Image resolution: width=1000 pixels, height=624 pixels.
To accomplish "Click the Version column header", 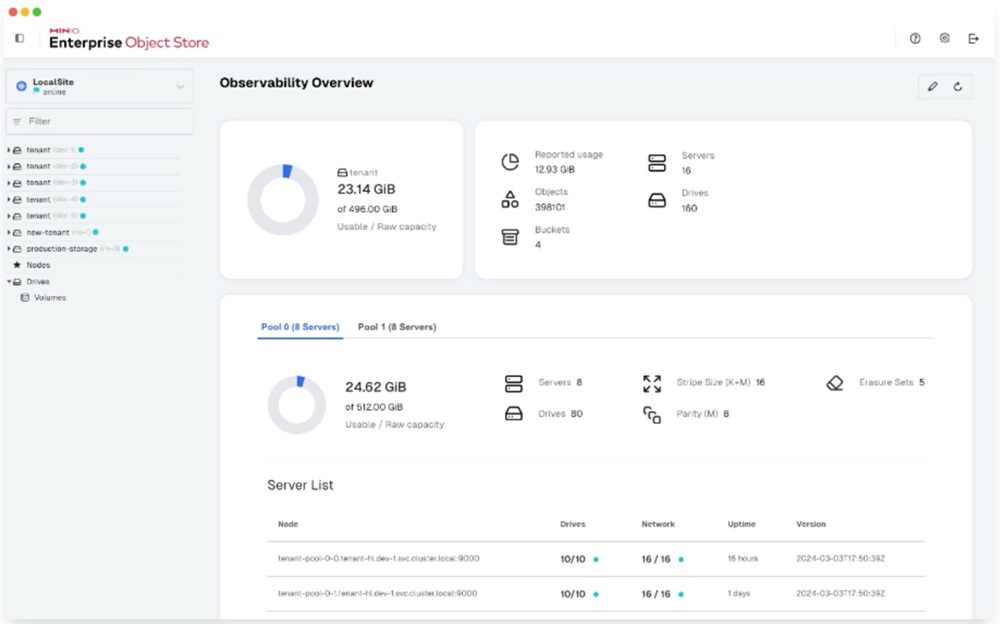I will tap(811, 524).
